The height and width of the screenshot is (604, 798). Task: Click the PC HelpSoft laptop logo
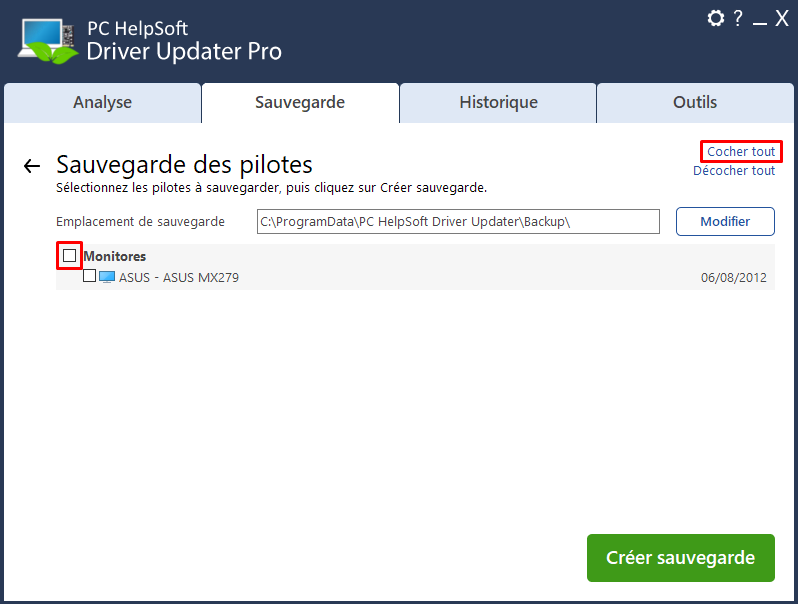pyautogui.click(x=49, y=41)
